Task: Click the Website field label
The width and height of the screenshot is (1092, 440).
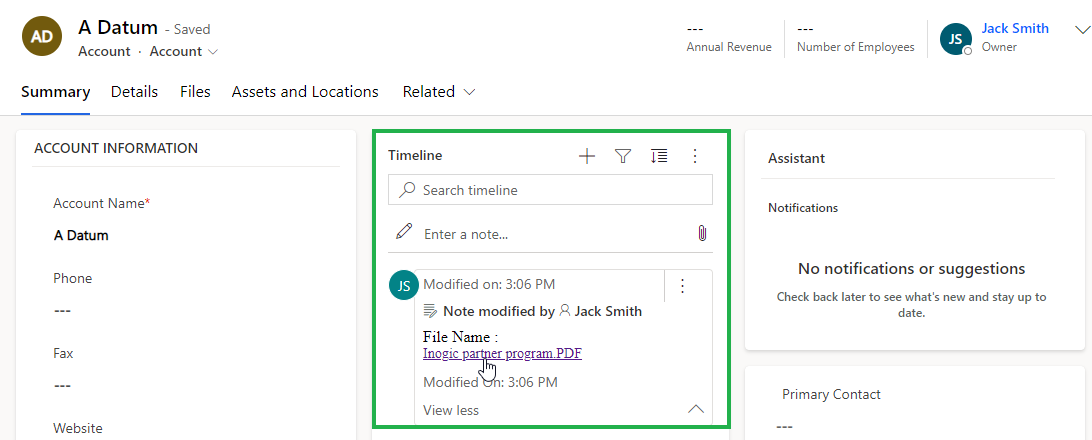Action: tap(78, 428)
